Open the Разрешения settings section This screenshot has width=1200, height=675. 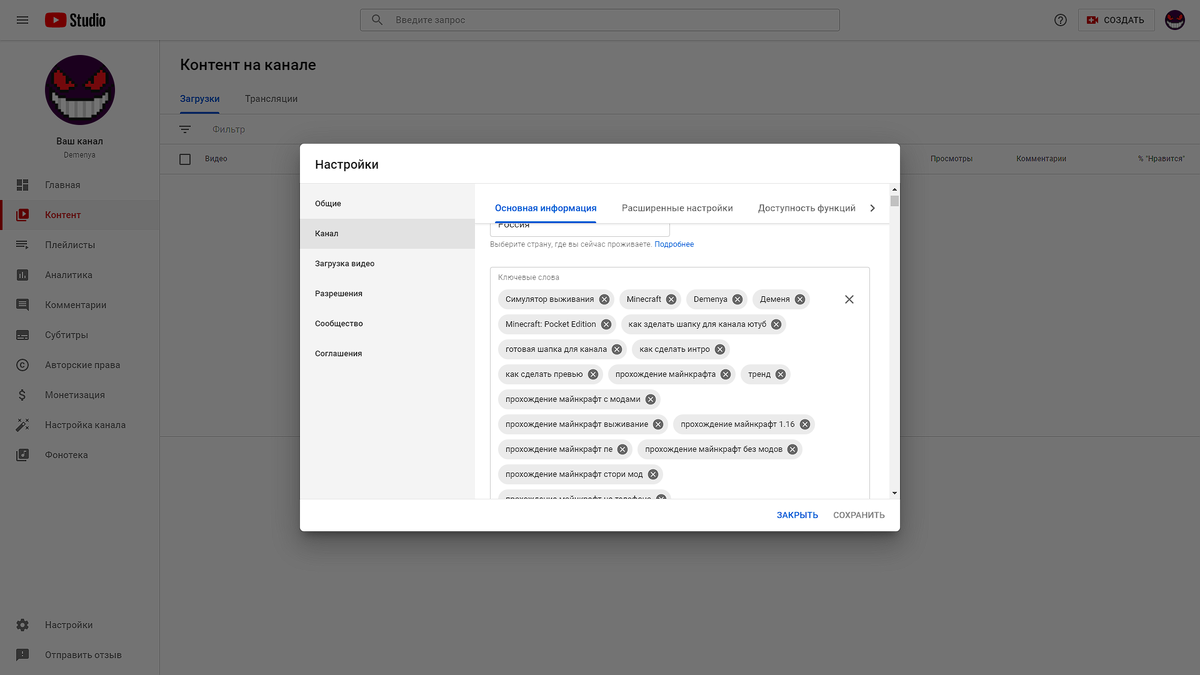[387, 293]
